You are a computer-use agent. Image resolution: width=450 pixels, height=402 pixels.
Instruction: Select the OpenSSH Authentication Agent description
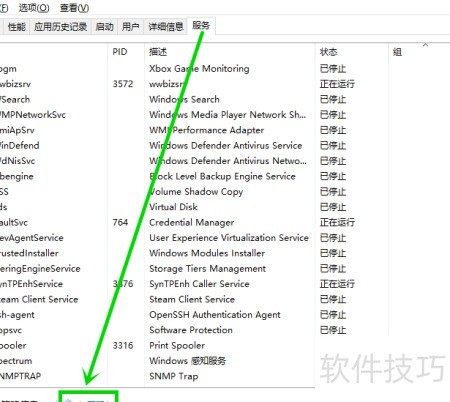[215, 315]
